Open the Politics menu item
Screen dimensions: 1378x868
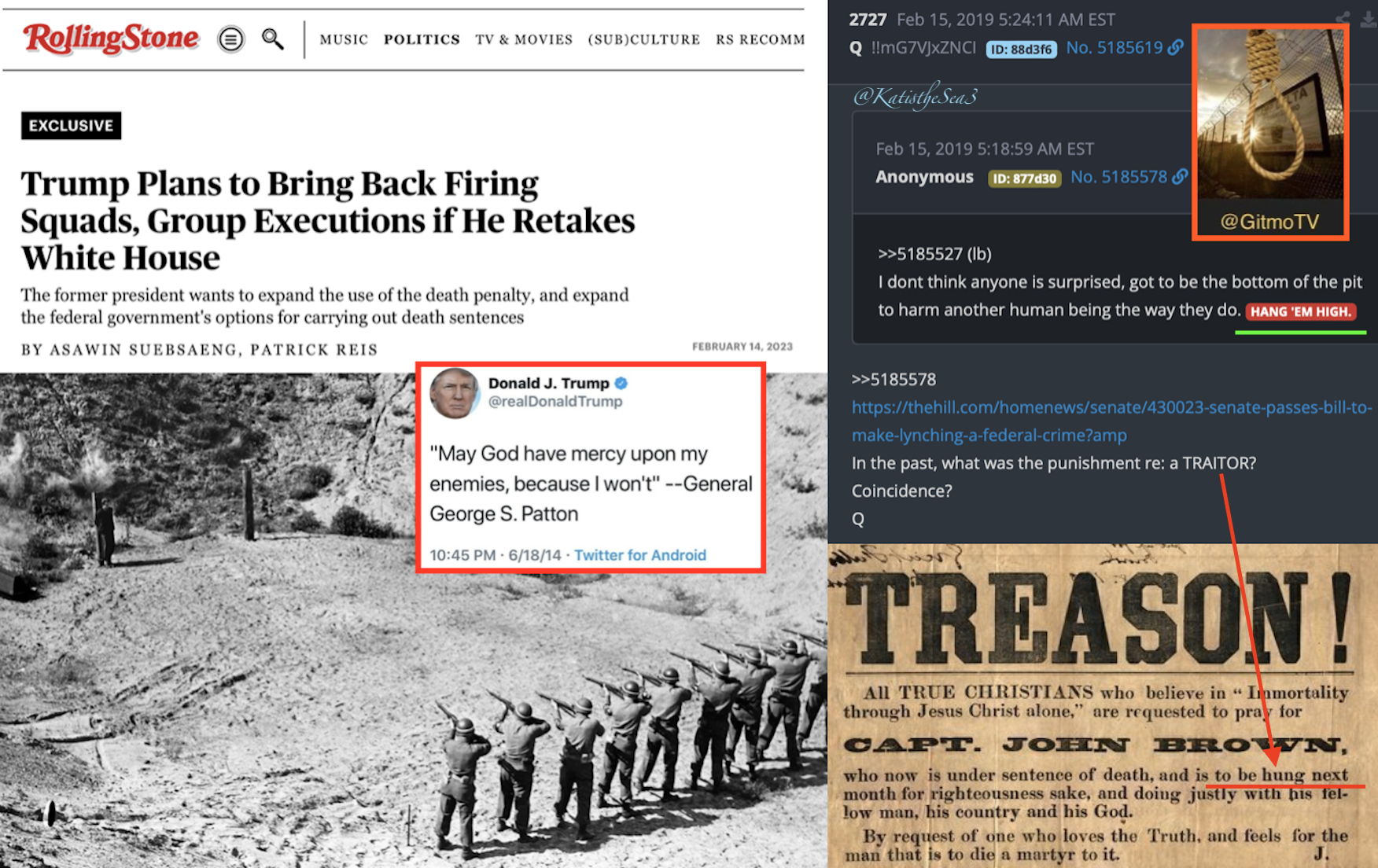point(422,39)
